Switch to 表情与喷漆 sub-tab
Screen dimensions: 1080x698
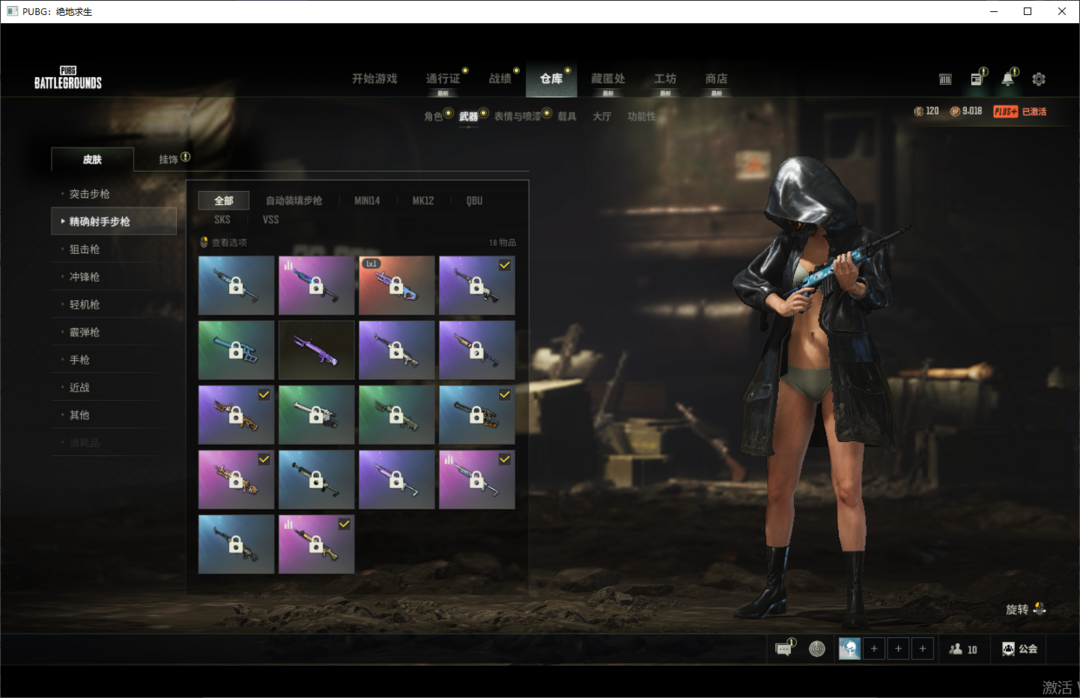[x=517, y=116]
